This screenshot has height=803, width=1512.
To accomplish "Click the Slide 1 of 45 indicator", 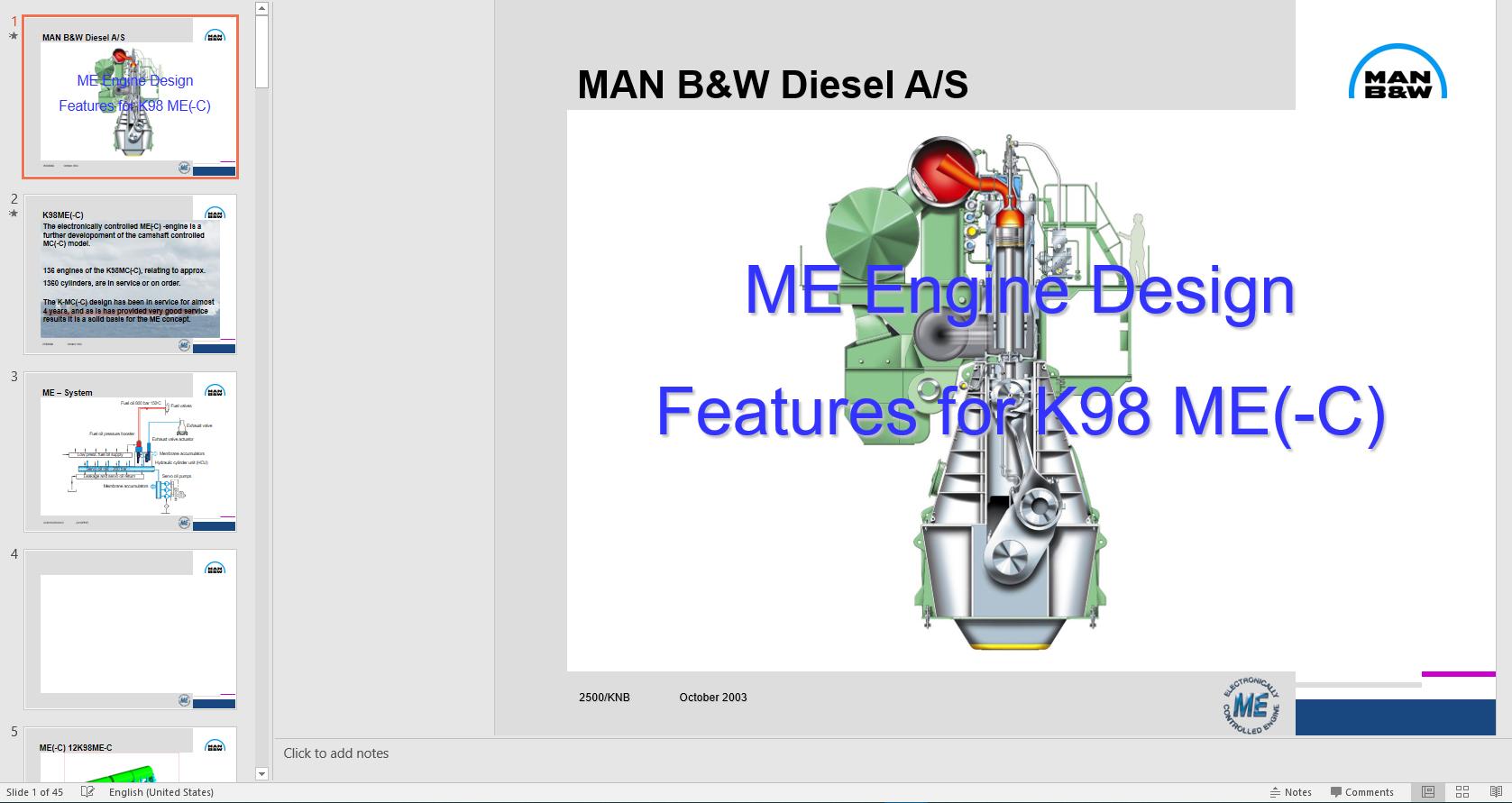I will point(34,792).
